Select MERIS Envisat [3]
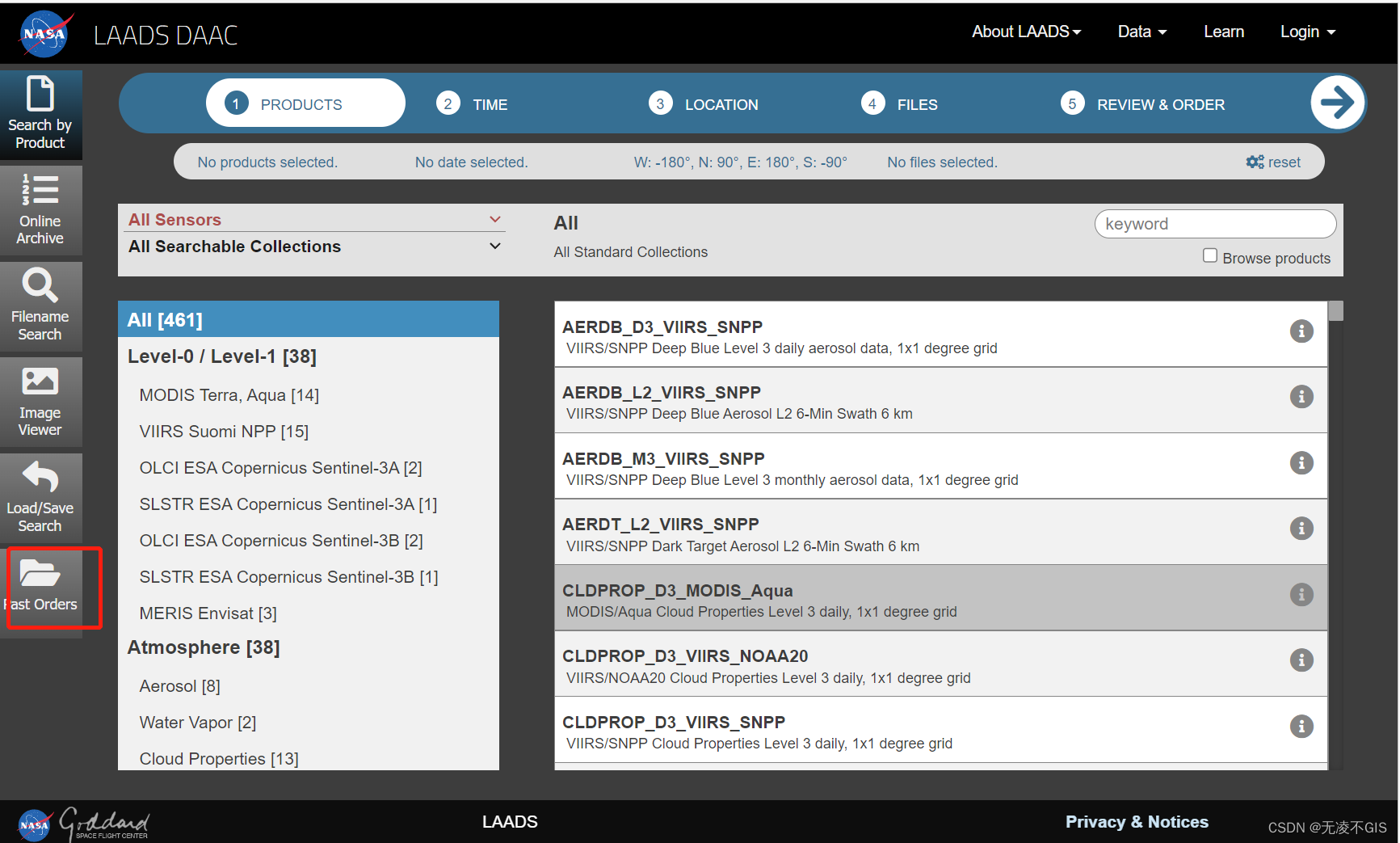The width and height of the screenshot is (1400, 843). pos(208,613)
